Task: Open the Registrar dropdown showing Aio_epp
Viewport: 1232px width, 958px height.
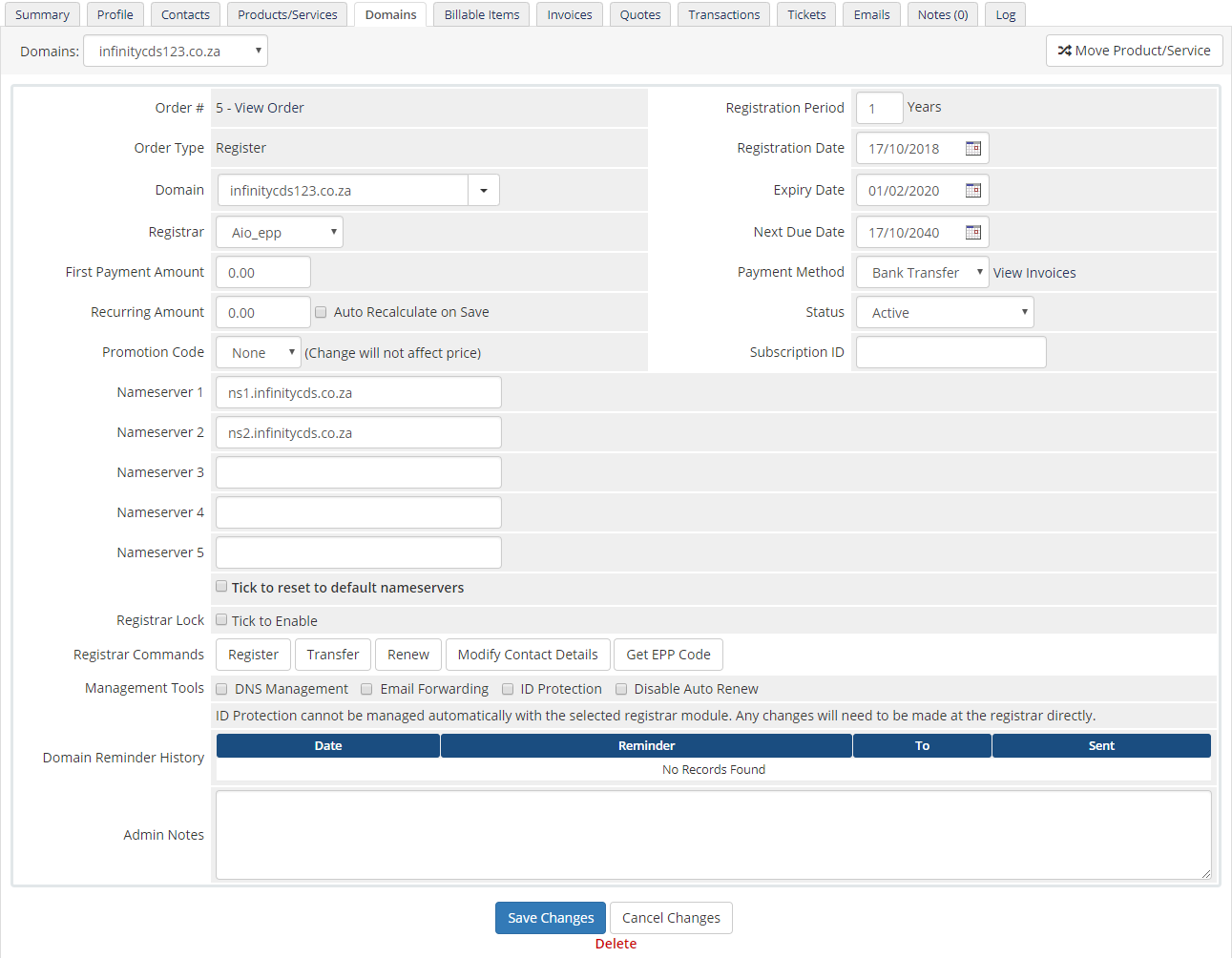Action: point(280,233)
